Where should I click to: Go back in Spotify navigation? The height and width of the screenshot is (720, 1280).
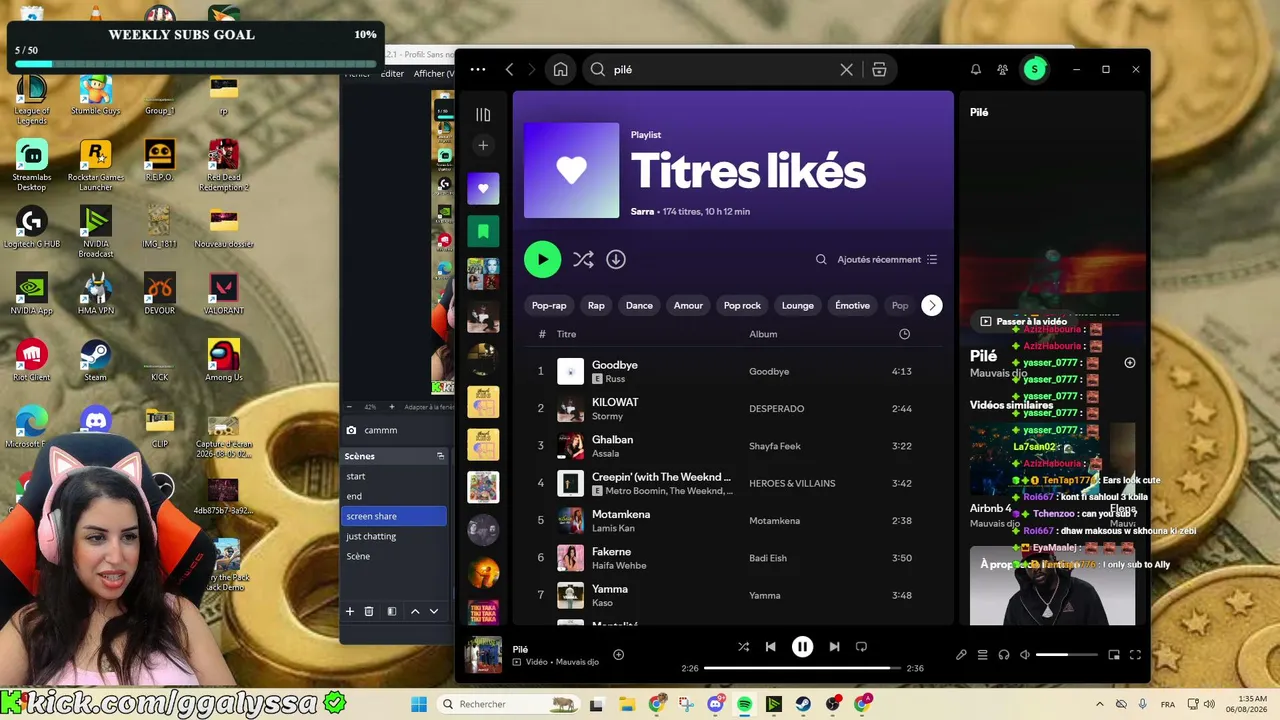(509, 69)
